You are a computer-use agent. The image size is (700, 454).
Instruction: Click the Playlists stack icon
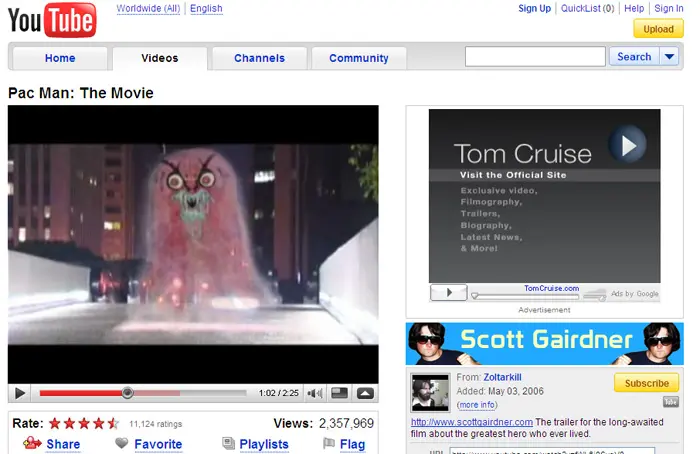tap(228, 443)
